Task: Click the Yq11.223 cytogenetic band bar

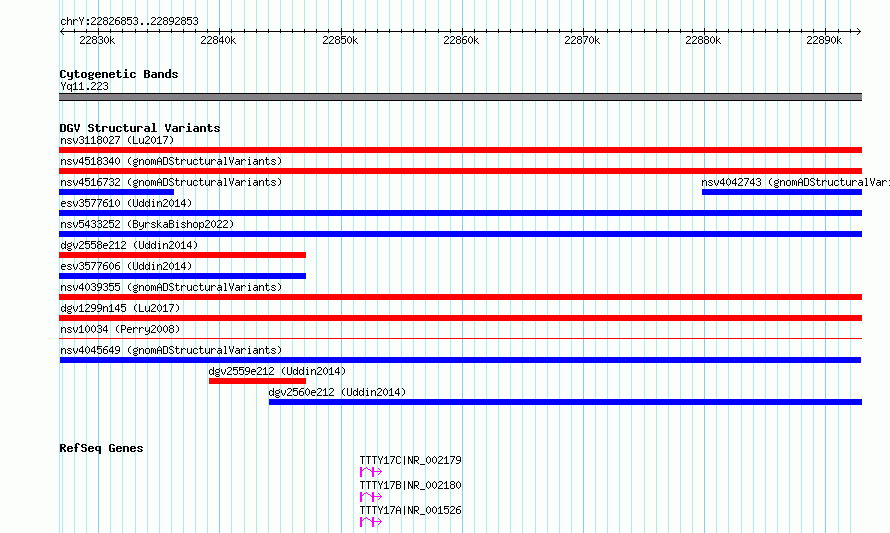Action: coord(460,97)
